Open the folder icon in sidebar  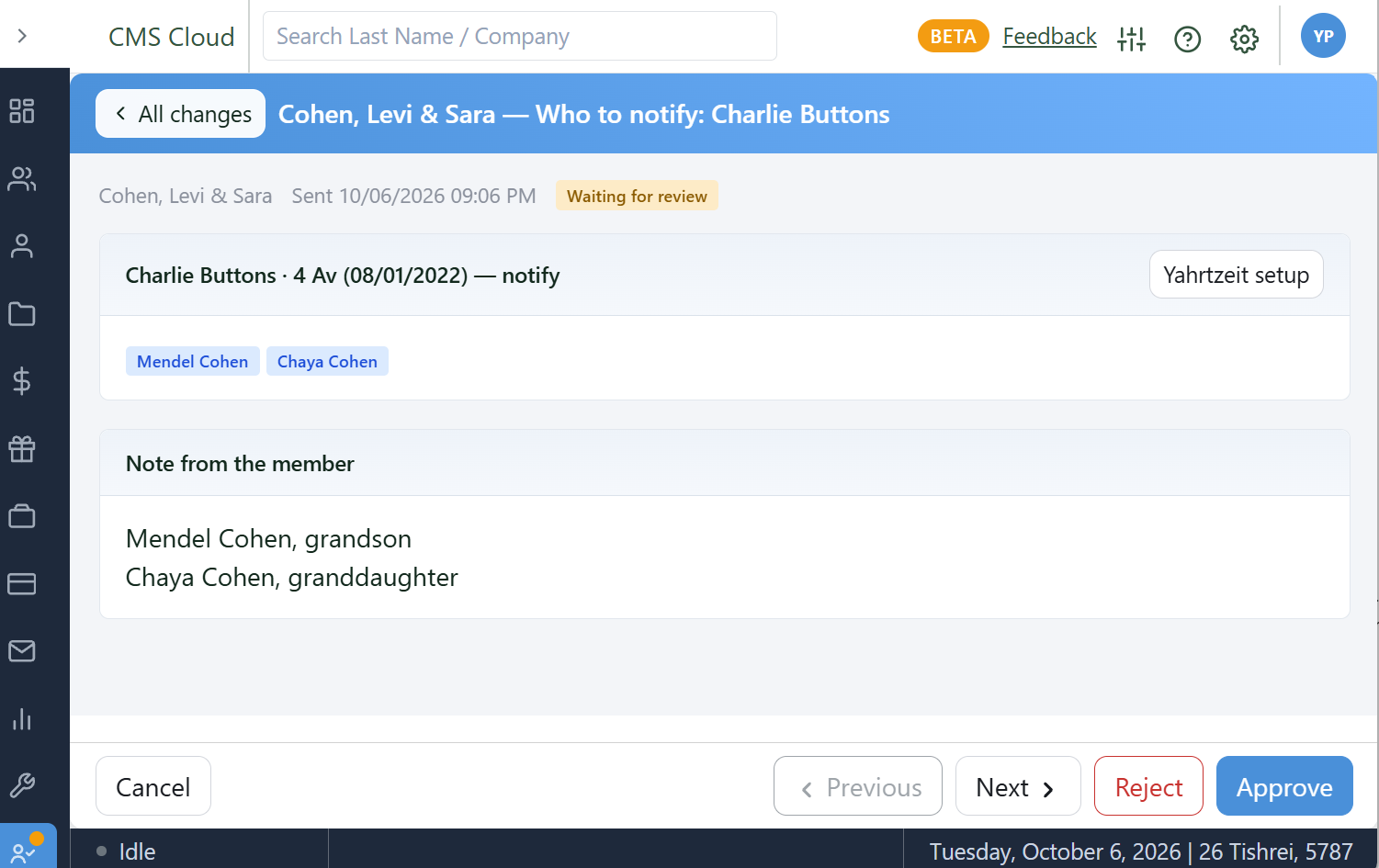[22, 314]
